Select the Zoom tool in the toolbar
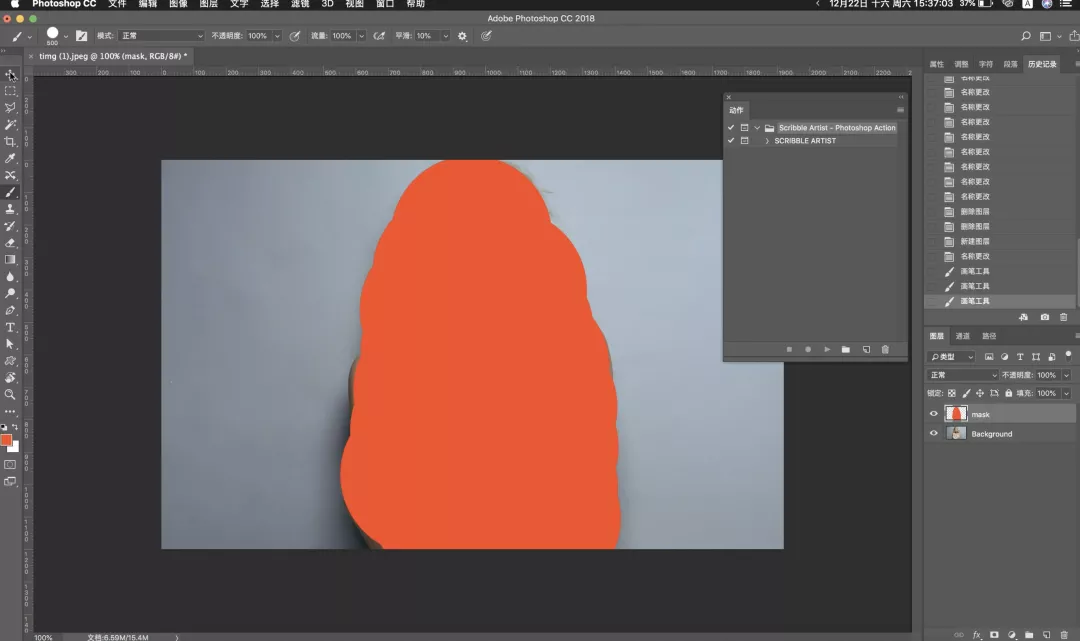 pos(10,395)
